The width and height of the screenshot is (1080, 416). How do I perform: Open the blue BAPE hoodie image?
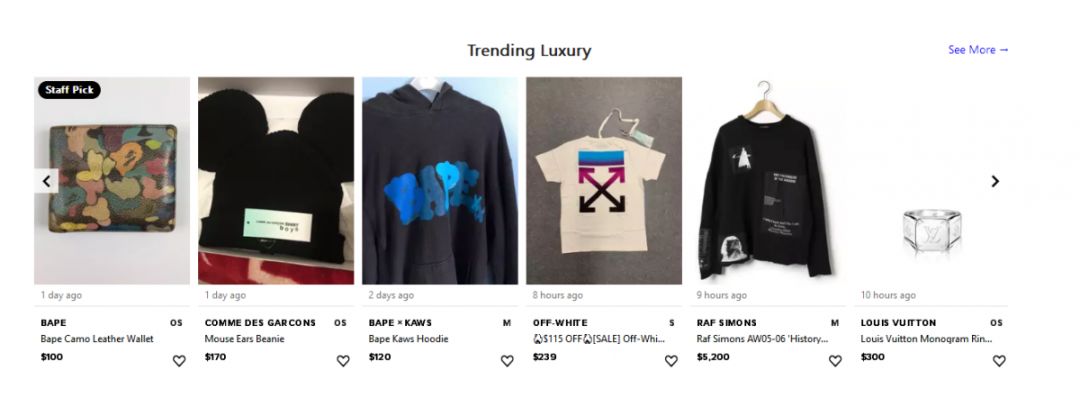(x=440, y=180)
